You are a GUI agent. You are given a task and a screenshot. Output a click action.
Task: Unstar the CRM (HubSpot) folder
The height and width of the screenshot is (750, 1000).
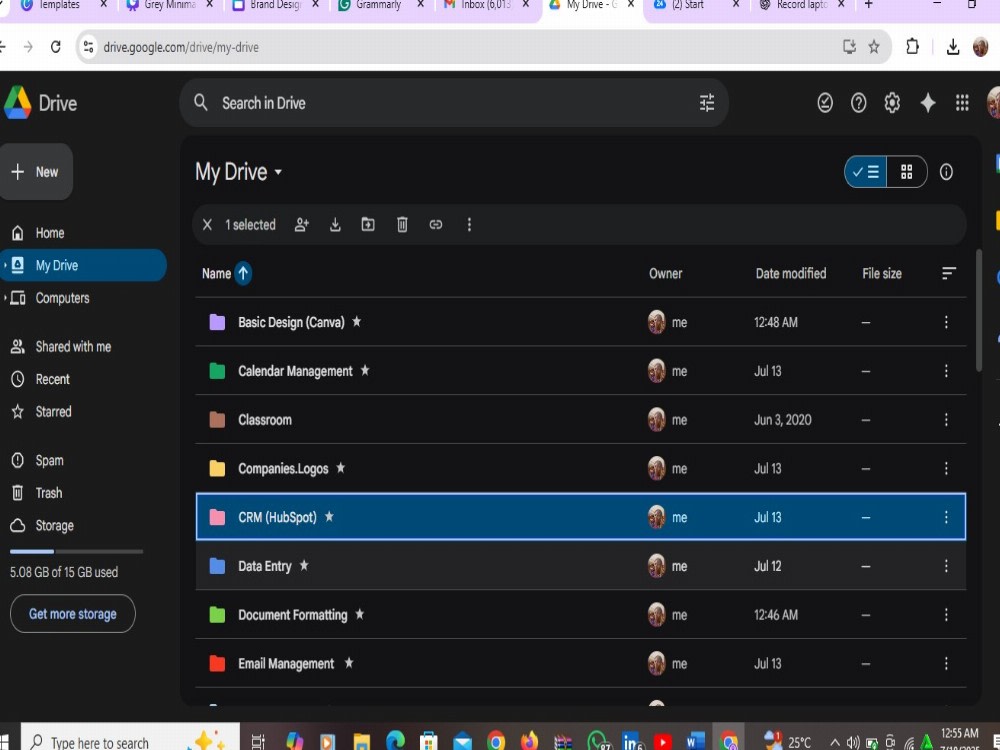[x=329, y=517]
